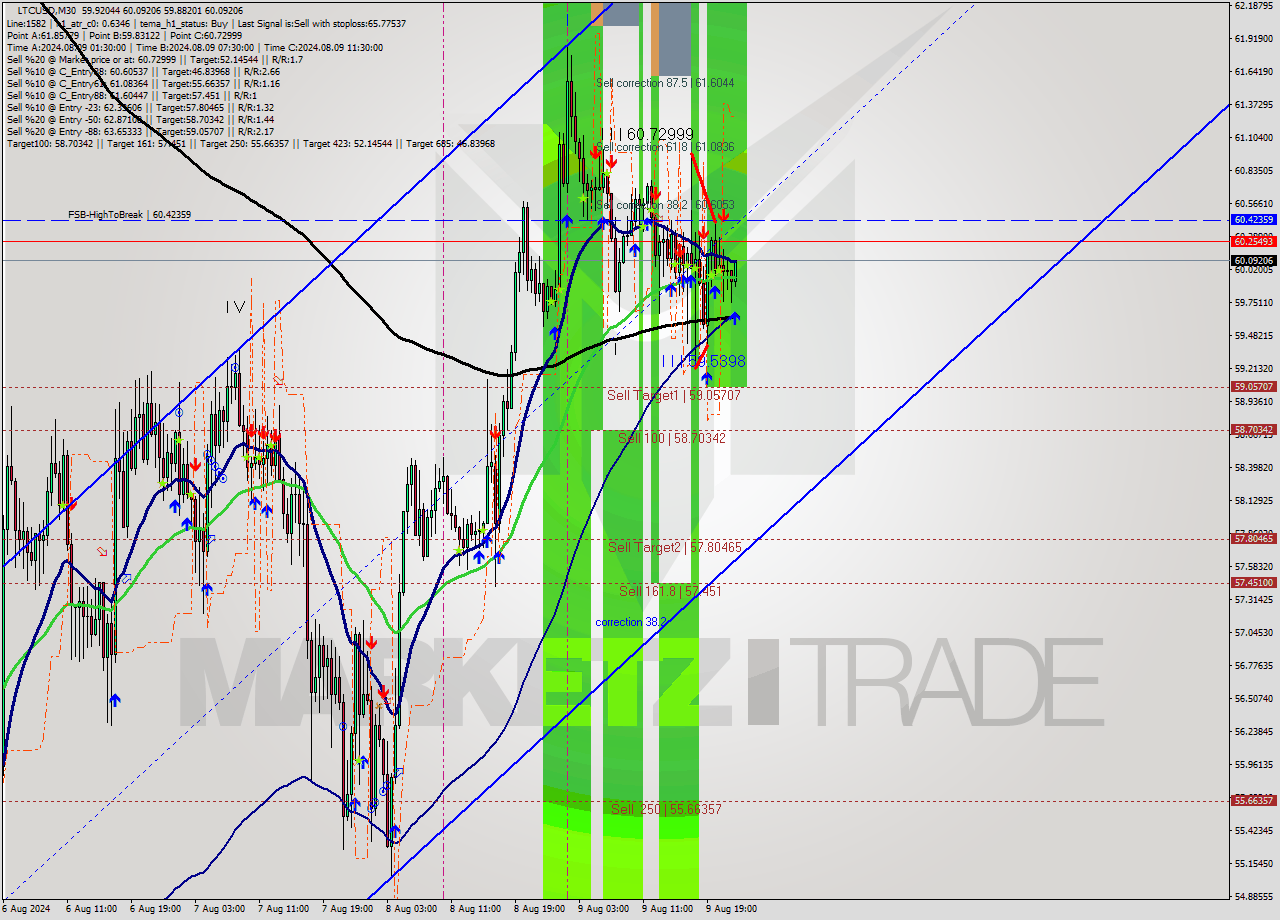The height and width of the screenshot is (920, 1280).
Task: Click the 'Sell %10 @ Entry -23' line
Action: 141,107
